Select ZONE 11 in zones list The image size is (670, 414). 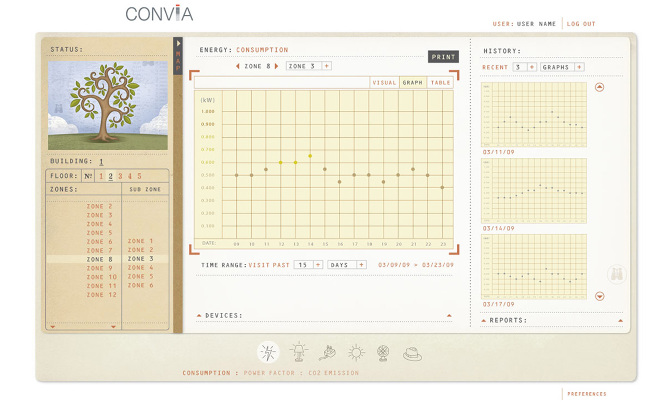point(101,286)
